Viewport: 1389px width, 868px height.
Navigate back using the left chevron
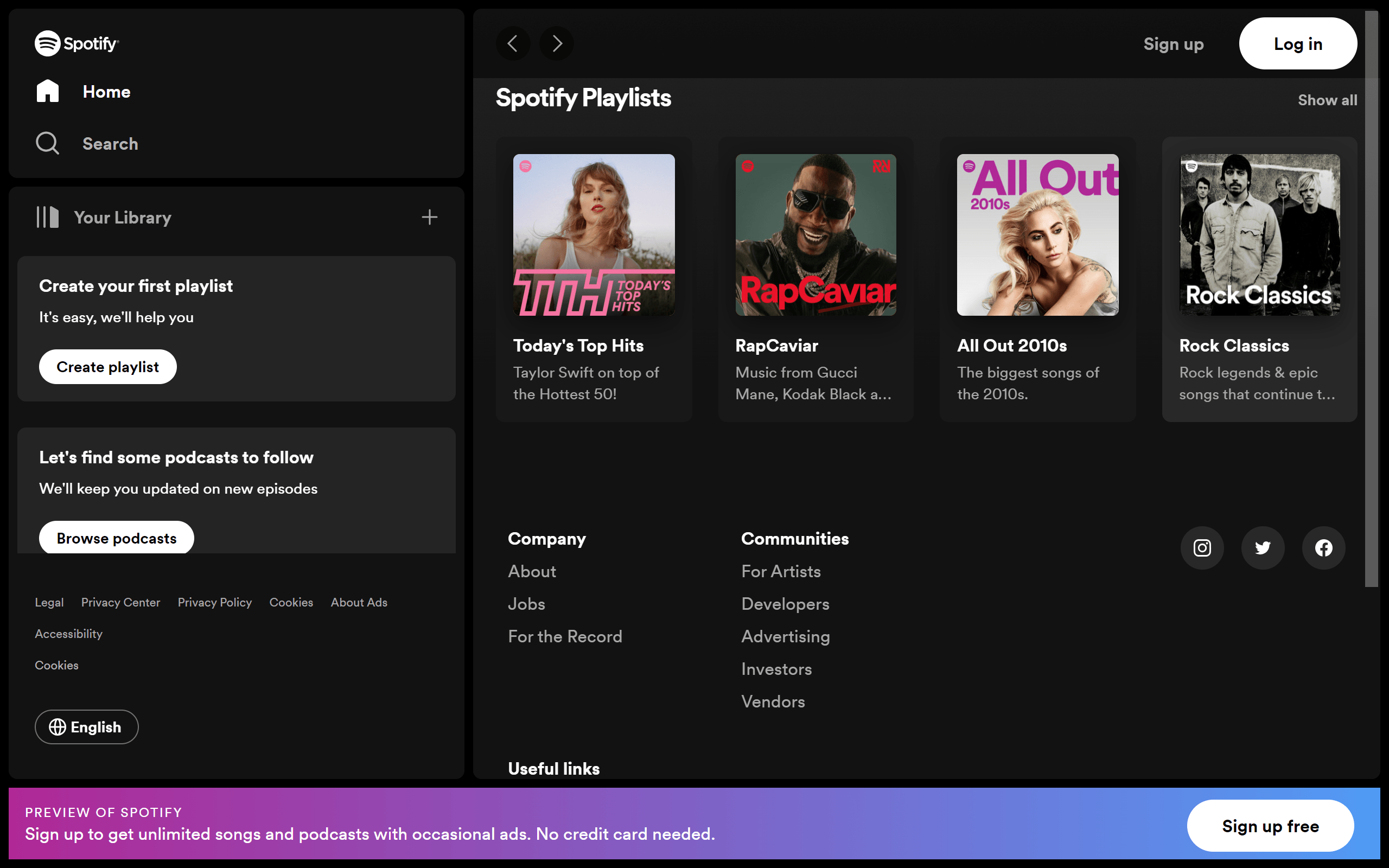click(x=513, y=43)
